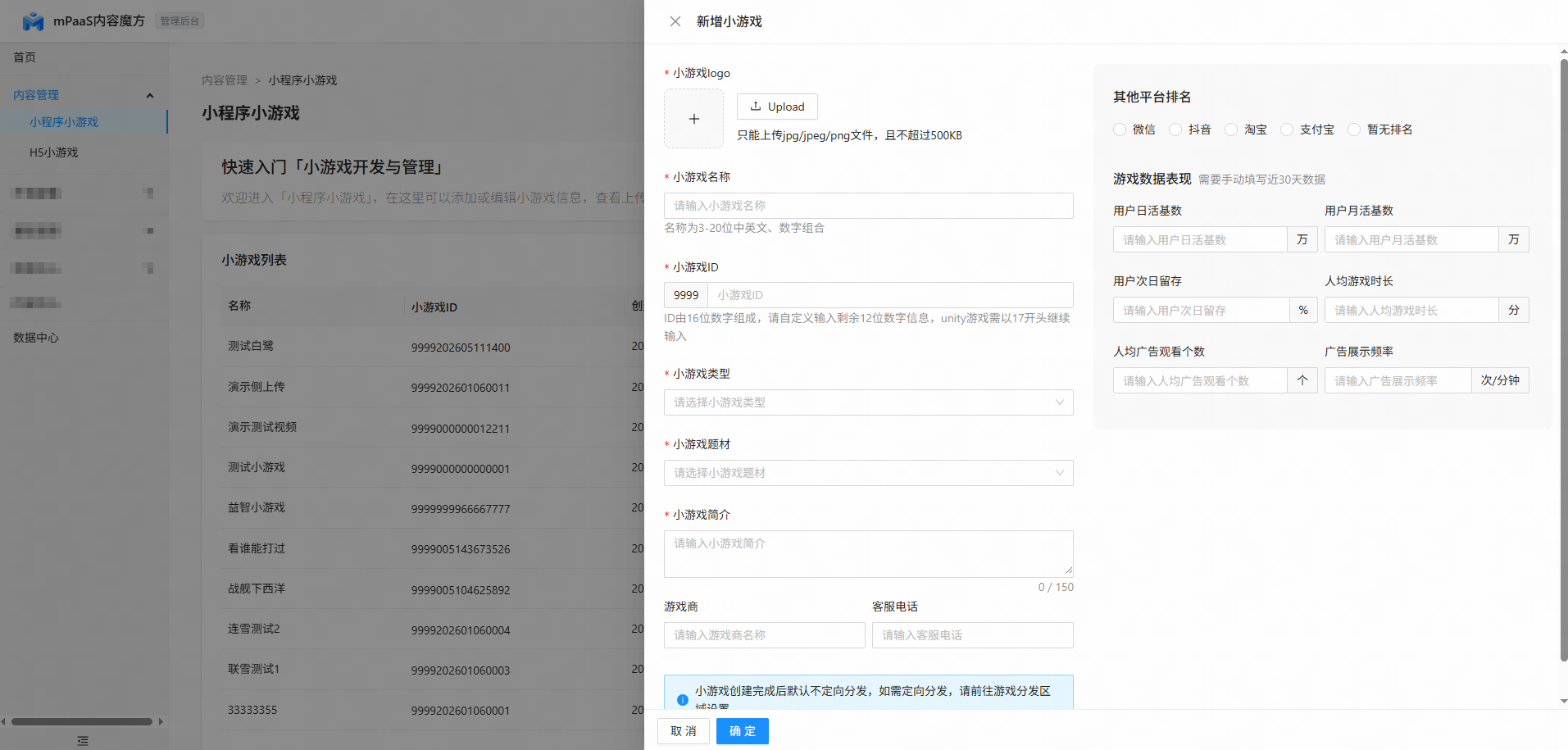Click the sidebar horizontal scrollbar
This screenshot has width=1568, height=750.
(x=82, y=722)
